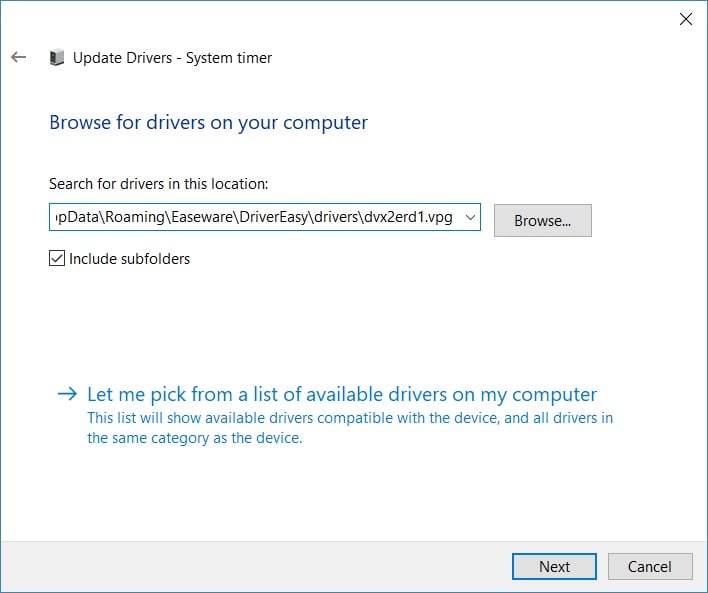Click the 'Browse for drivers on your computer' heading
708x593 pixels.
click(x=209, y=122)
